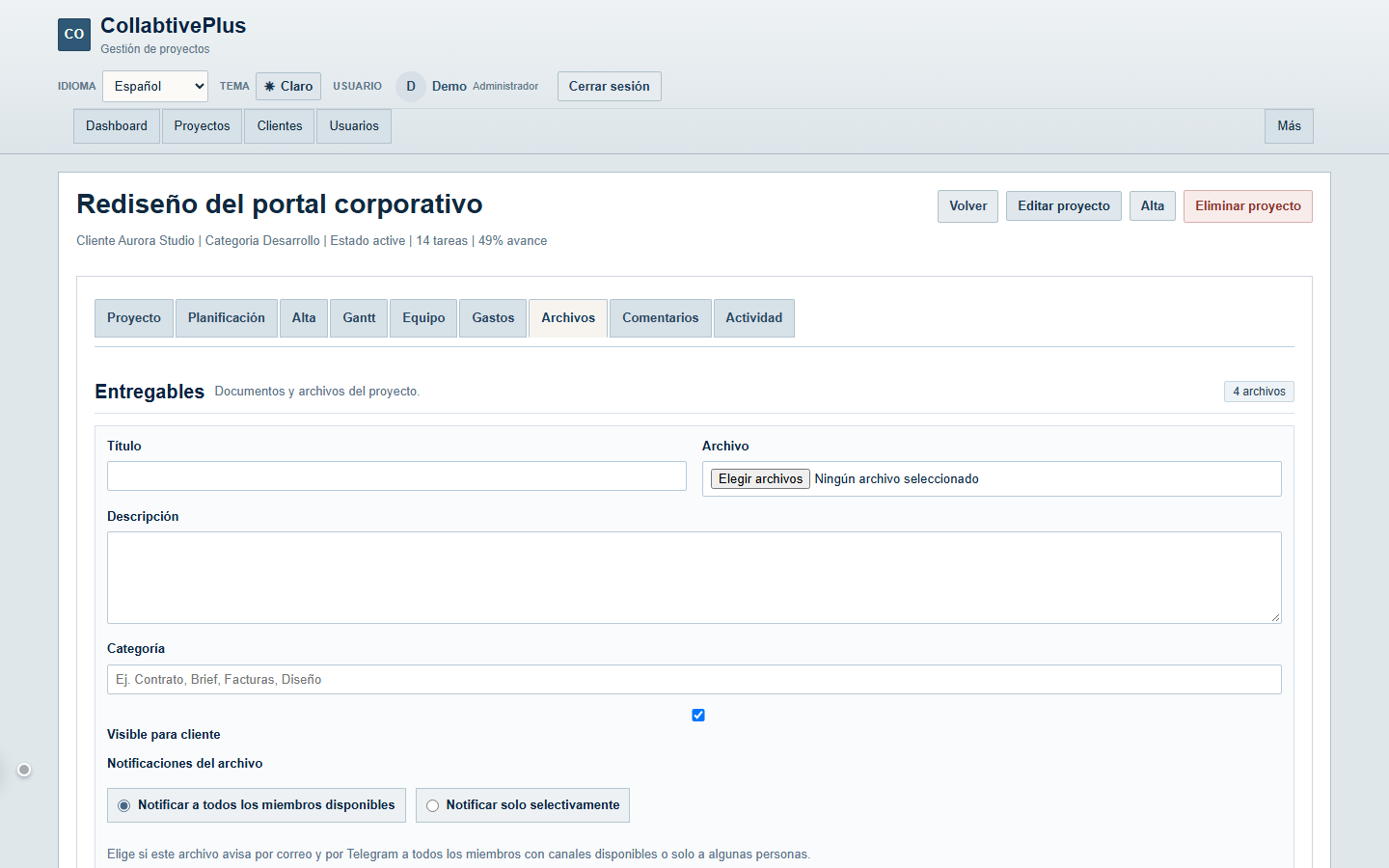1389x868 pixels.
Task: Switch to the Gastos tab
Action: [x=493, y=318]
